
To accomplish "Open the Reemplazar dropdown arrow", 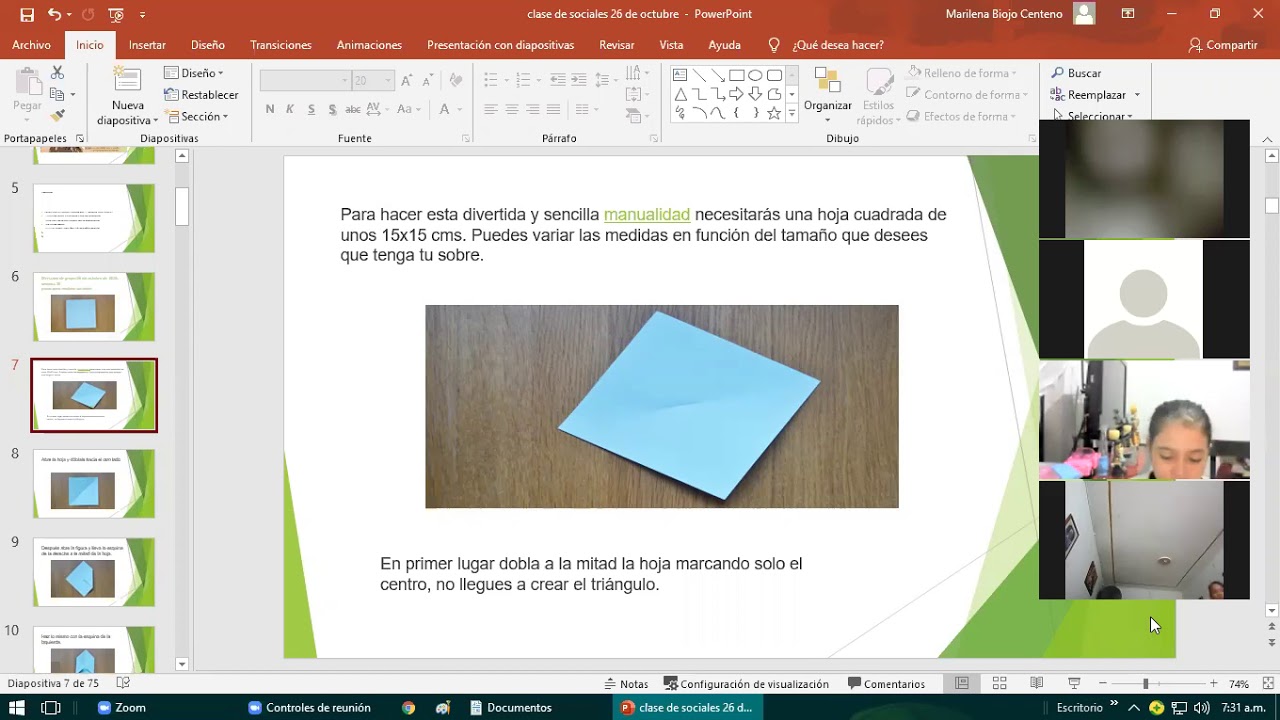I will coord(1137,95).
